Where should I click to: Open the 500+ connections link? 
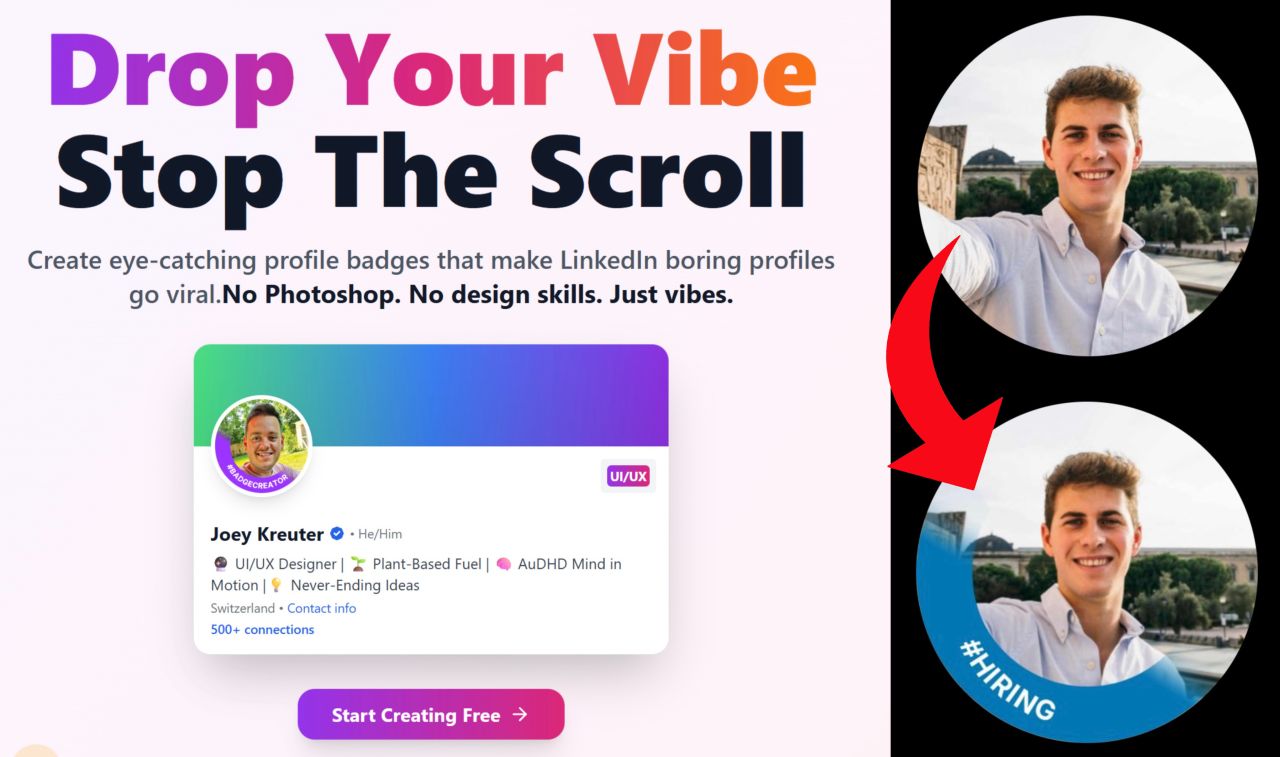coord(262,629)
